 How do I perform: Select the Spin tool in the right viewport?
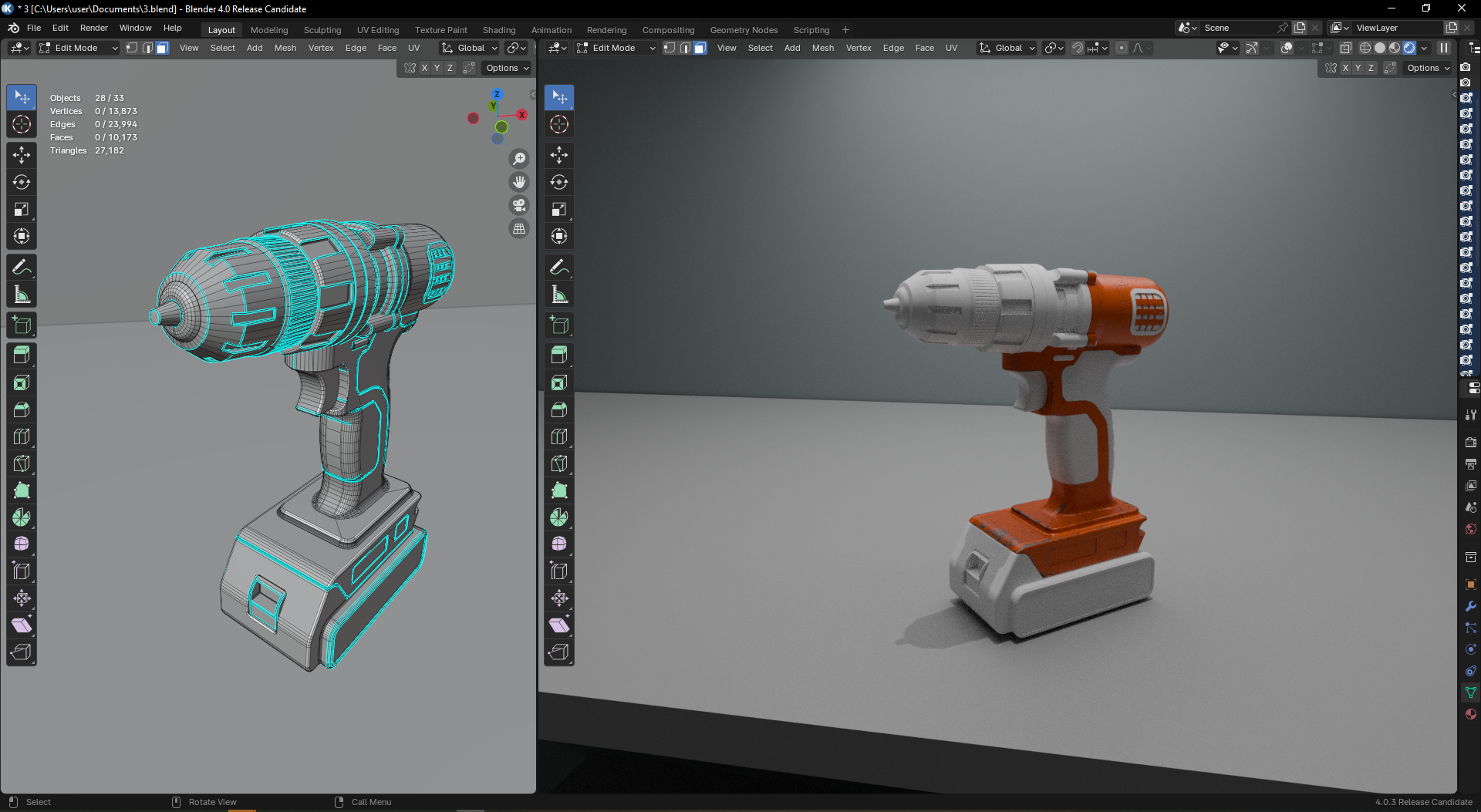pos(559,517)
